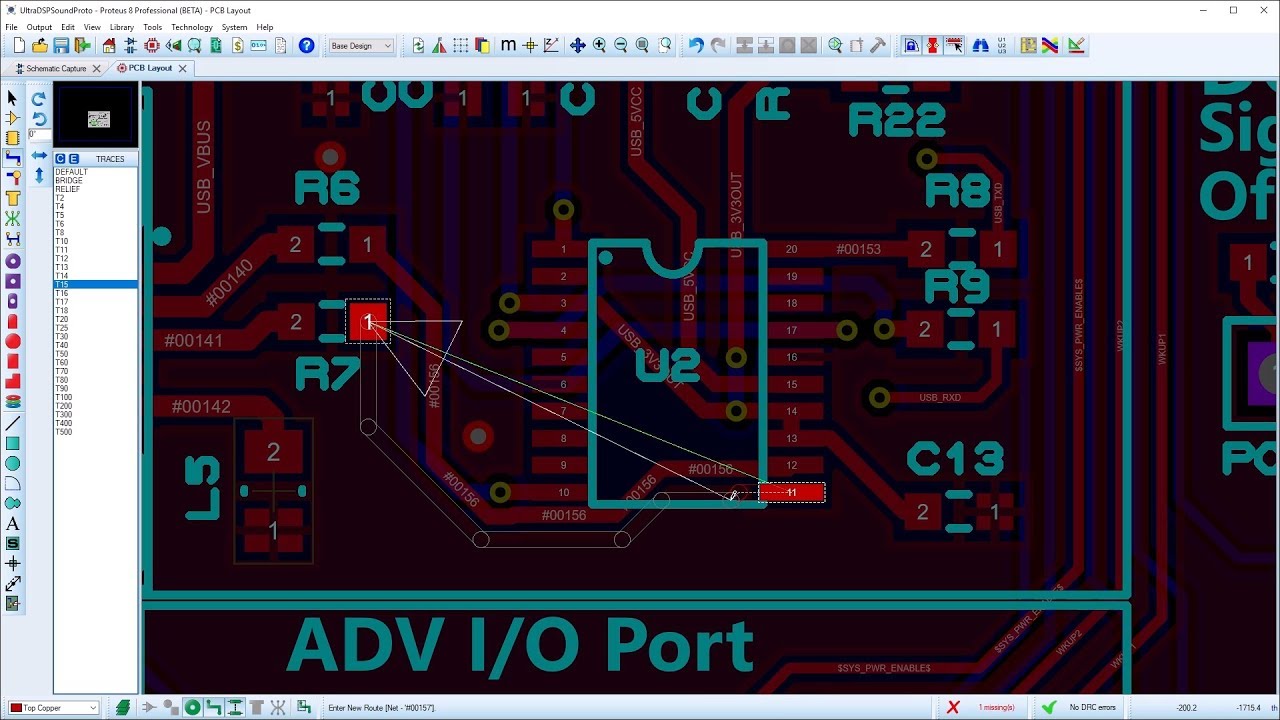Open the Library menu
The image size is (1280, 720).
(122, 27)
